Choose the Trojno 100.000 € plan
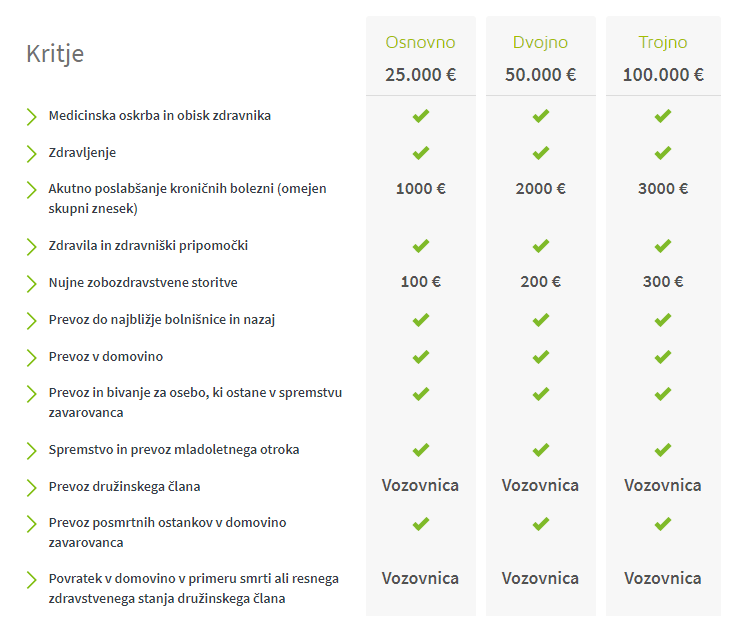 tap(663, 56)
